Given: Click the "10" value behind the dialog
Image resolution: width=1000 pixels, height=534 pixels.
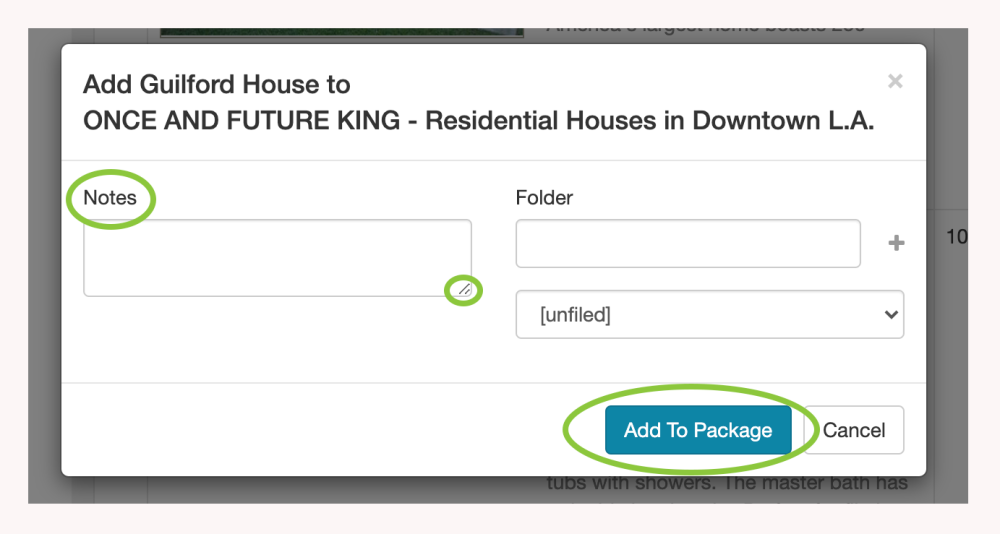Looking at the screenshot, I should click(x=956, y=237).
